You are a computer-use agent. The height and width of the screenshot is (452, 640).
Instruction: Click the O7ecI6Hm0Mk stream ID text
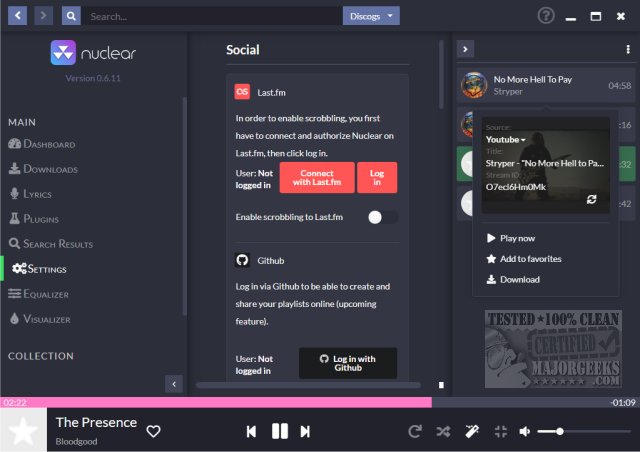tap(516, 187)
